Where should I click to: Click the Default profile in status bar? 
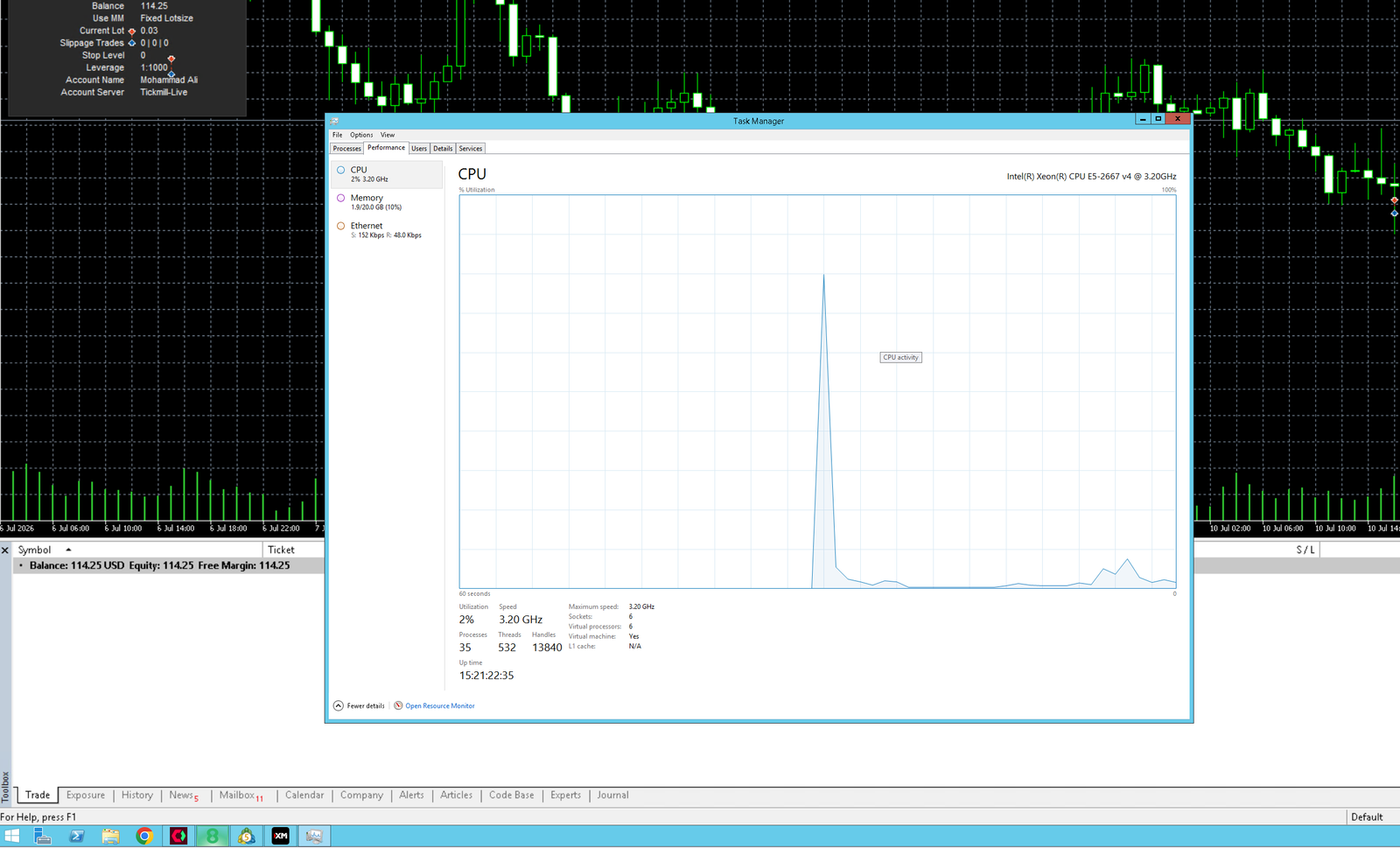coord(1367,817)
